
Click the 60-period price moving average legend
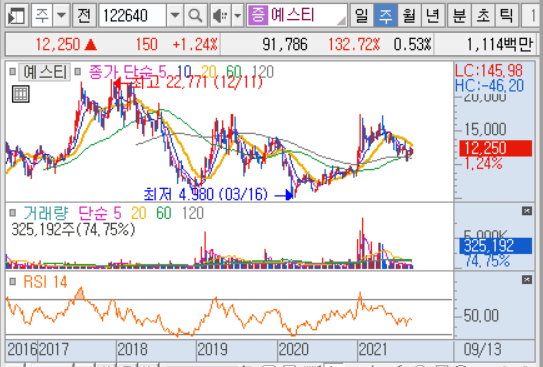point(233,72)
